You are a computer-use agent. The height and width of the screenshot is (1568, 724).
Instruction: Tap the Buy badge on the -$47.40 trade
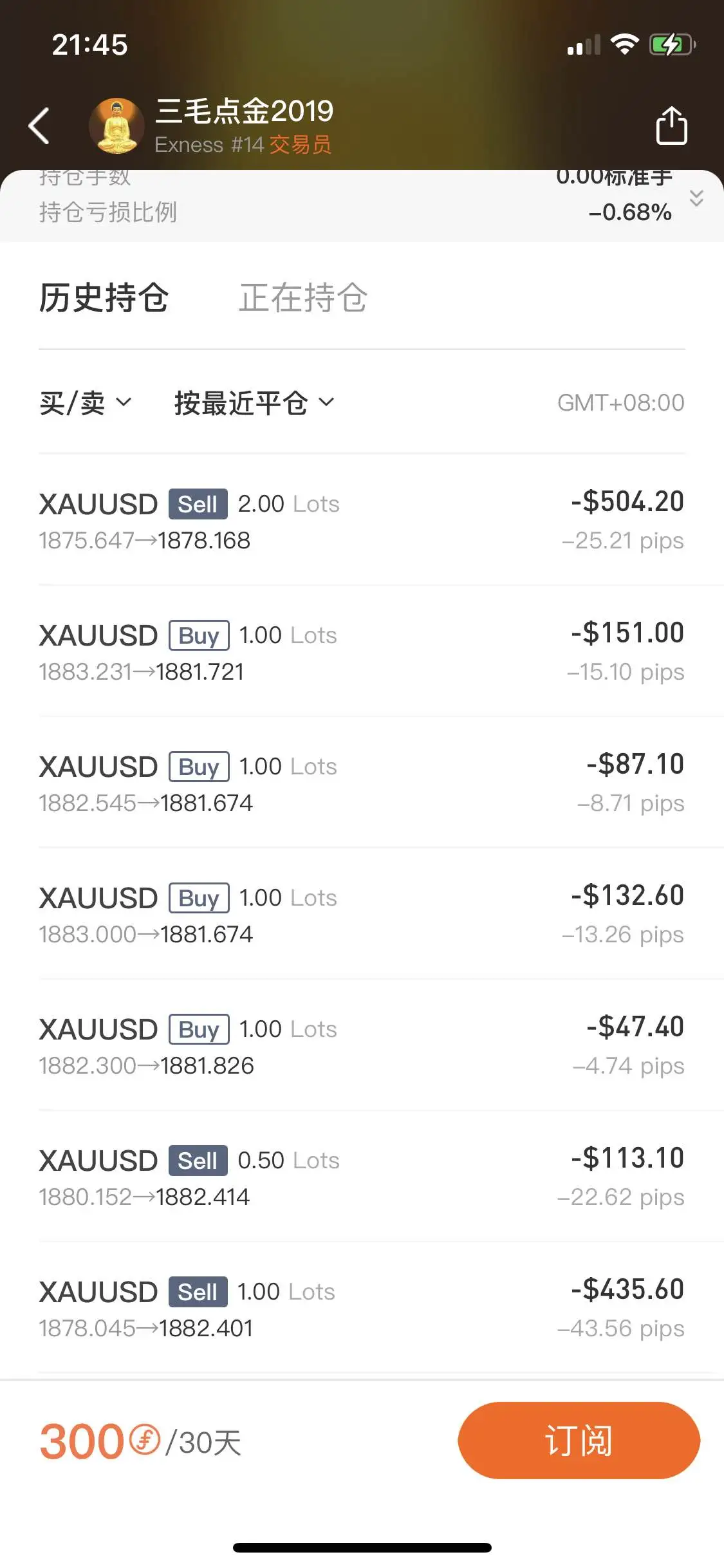pos(199,1029)
